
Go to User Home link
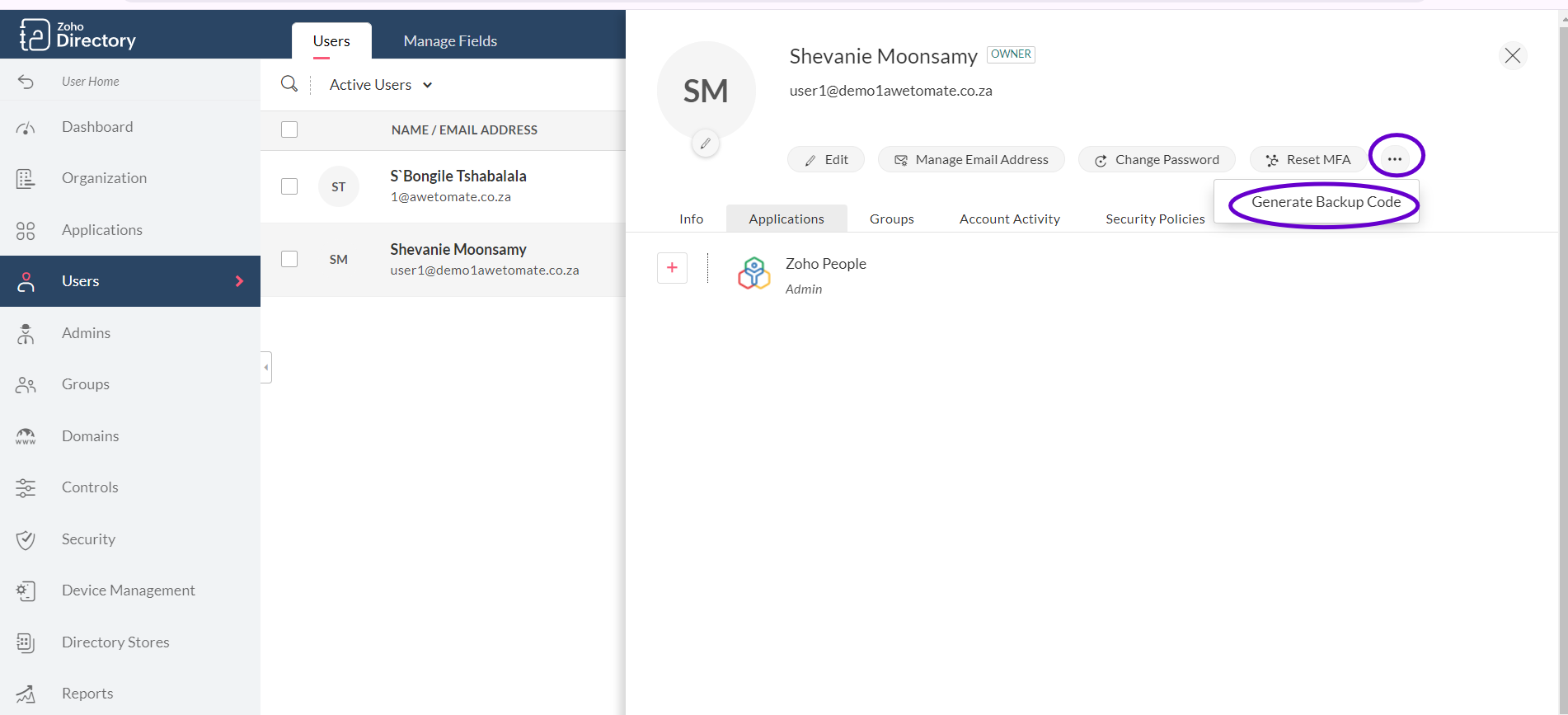[90, 82]
